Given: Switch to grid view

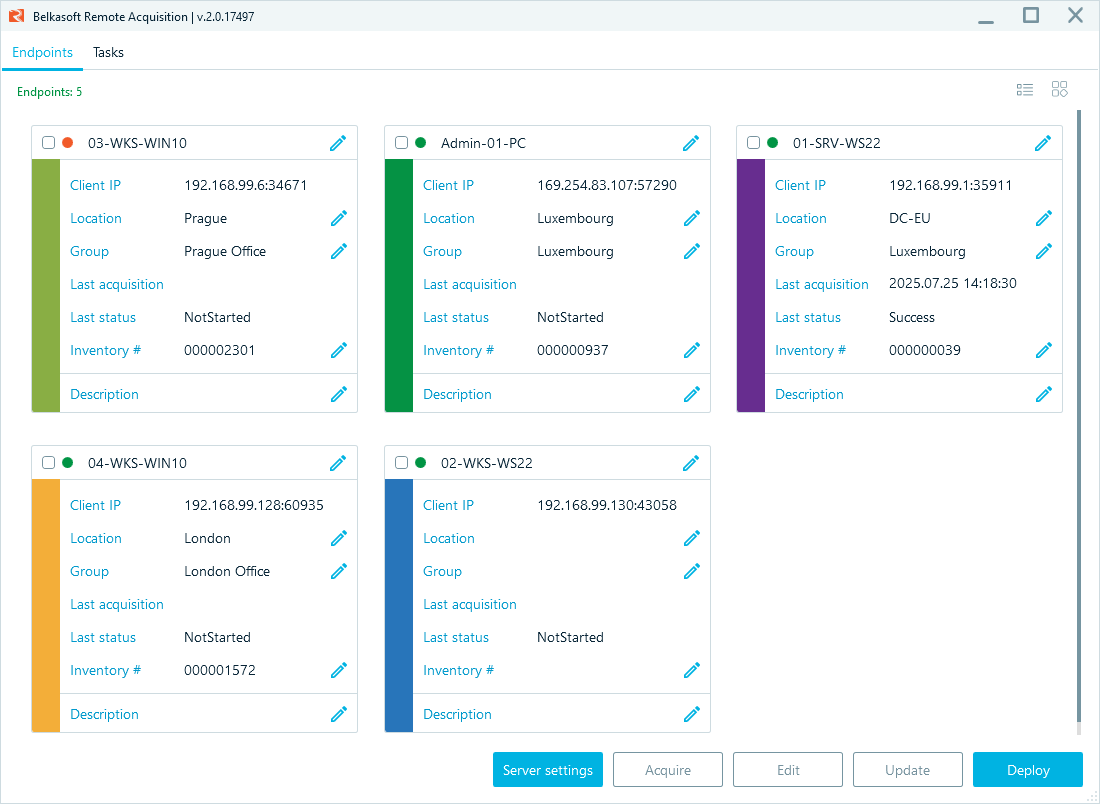Looking at the screenshot, I should point(1059,89).
